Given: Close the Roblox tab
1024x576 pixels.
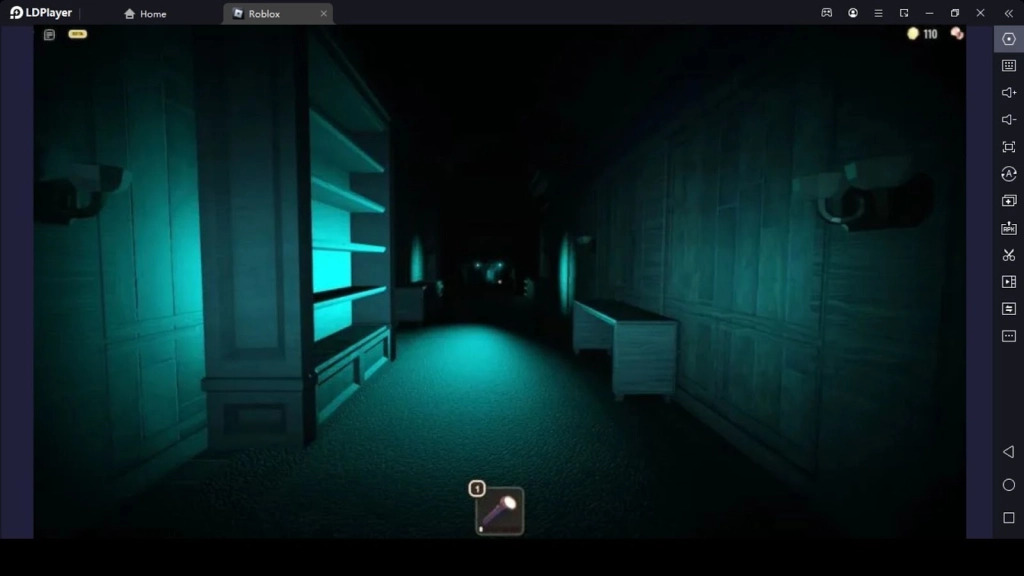Looking at the screenshot, I should click(x=323, y=14).
